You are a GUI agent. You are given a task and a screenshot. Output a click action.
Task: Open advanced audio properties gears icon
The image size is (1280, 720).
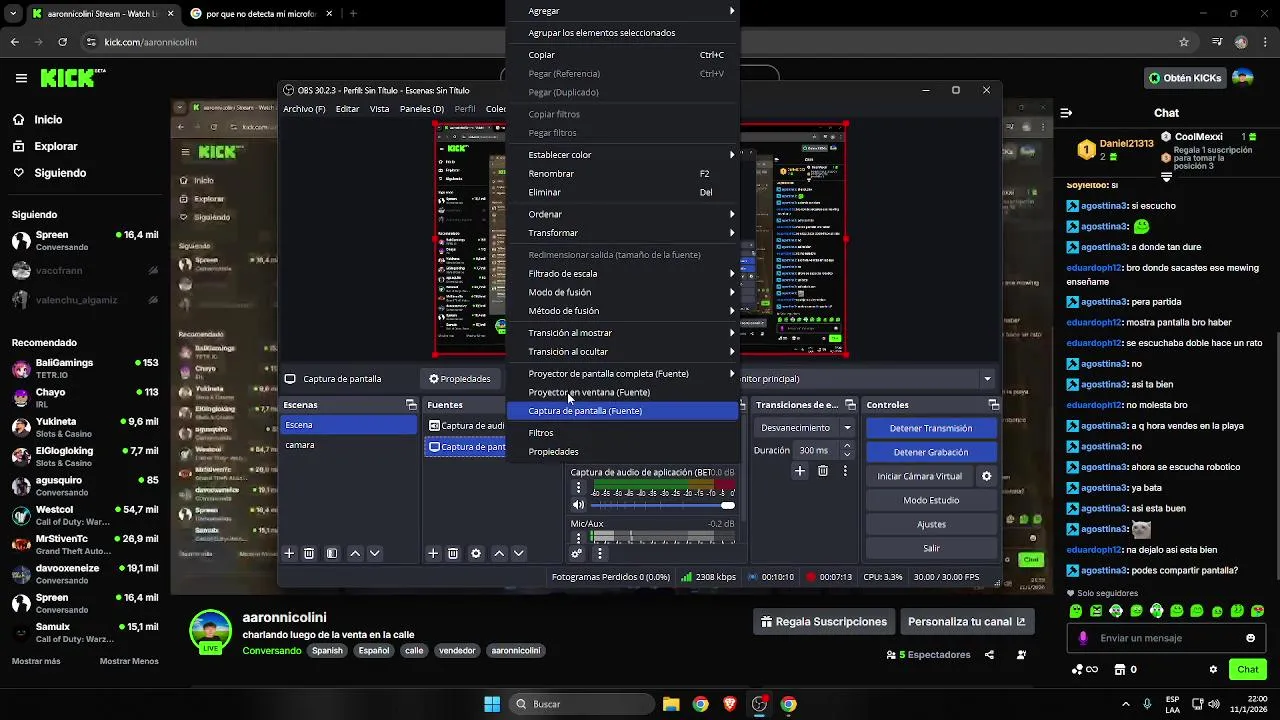(577, 553)
